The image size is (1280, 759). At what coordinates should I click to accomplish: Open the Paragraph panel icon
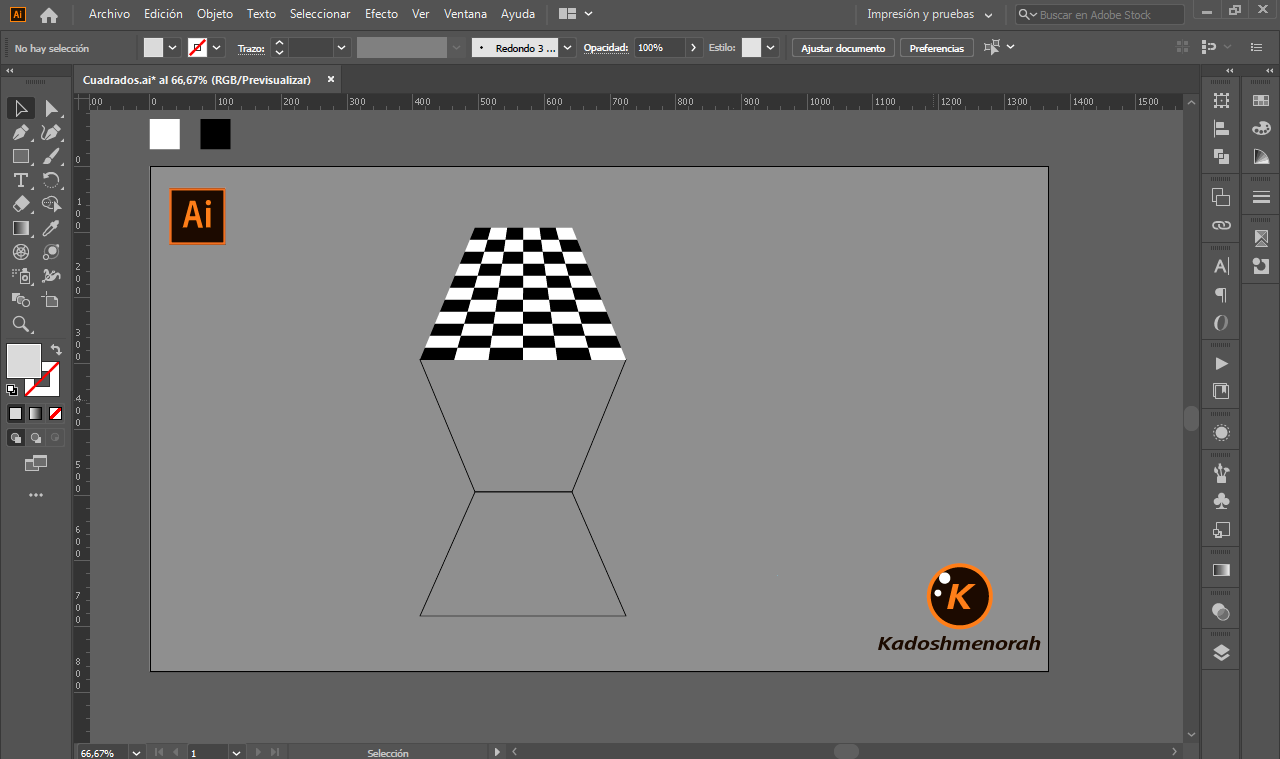1221,294
